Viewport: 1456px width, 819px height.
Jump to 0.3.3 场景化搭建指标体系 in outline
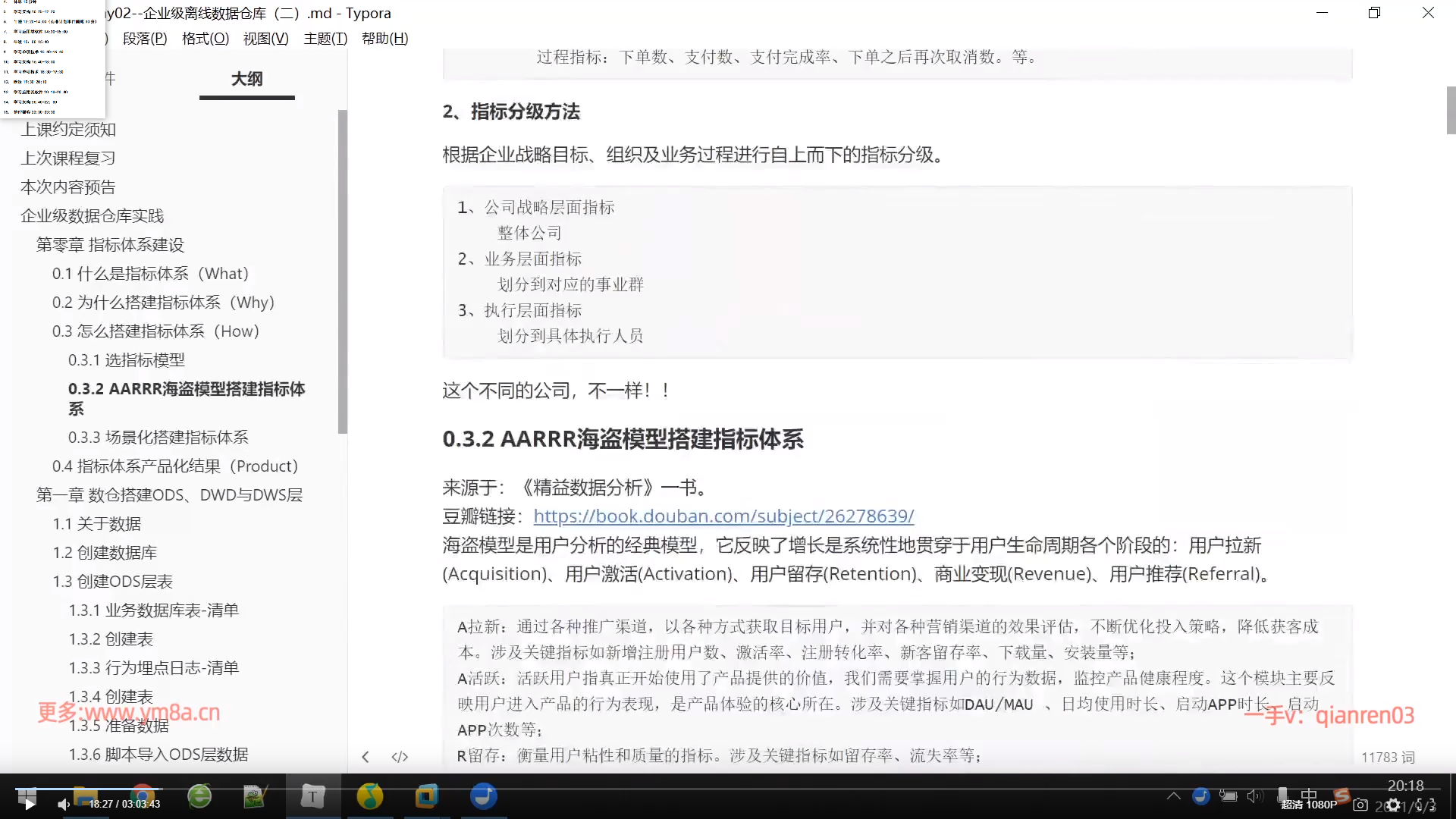158,438
